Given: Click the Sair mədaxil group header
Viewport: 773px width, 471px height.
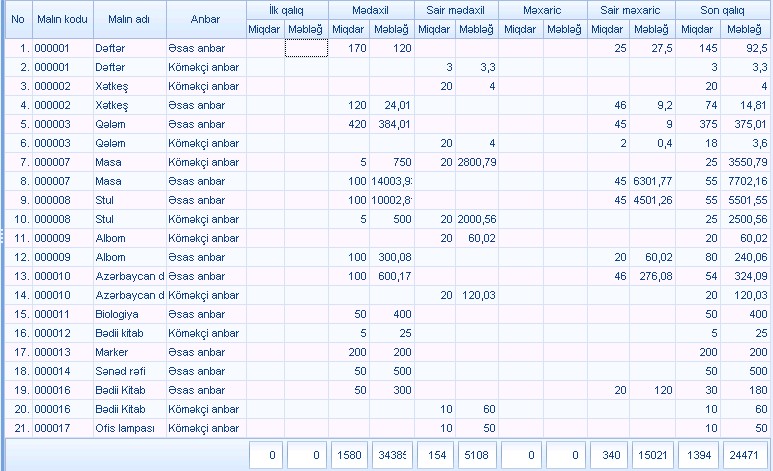Looking at the screenshot, I should pyautogui.click(x=456, y=8).
